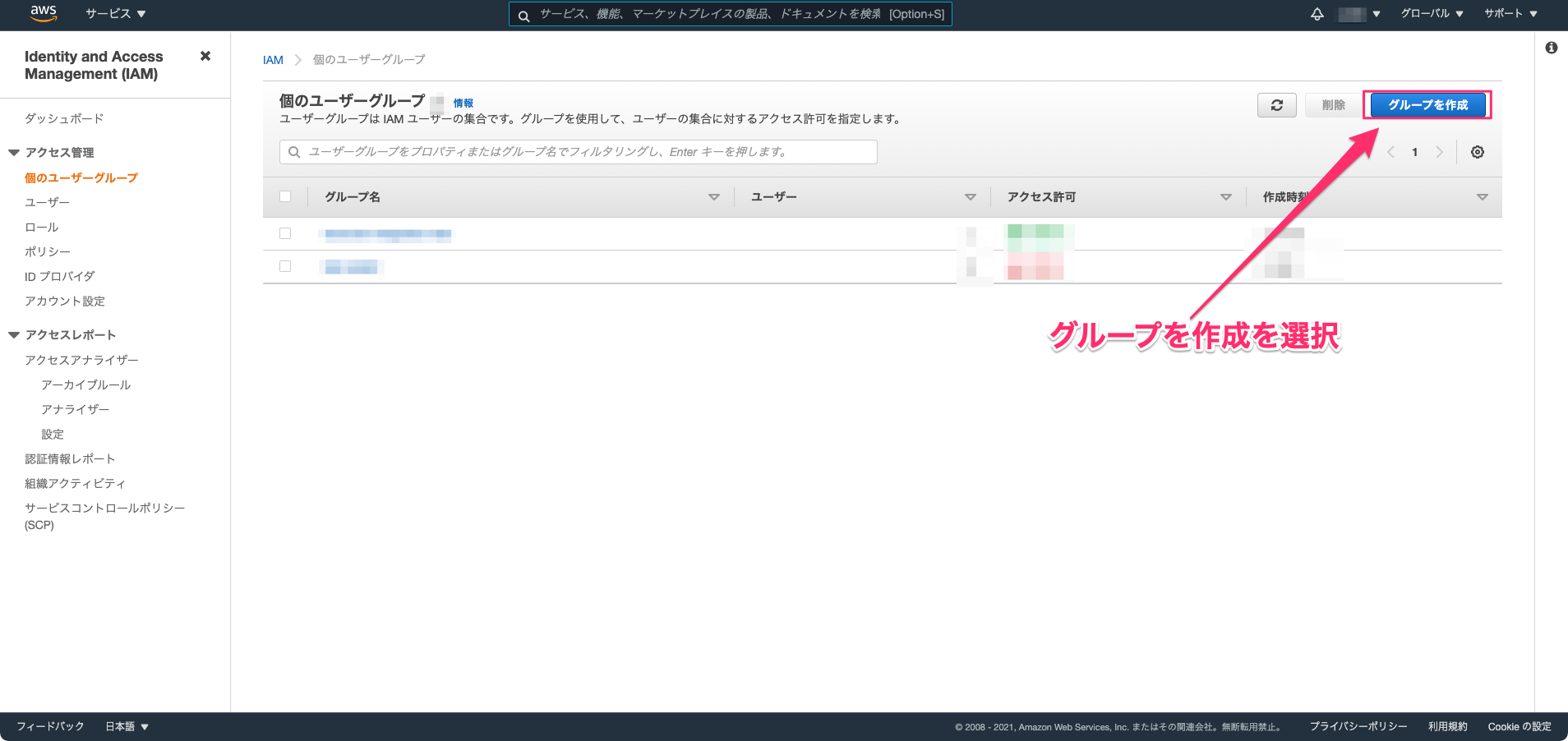
Task: Click the search magnifier in top bar
Action: tap(523, 15)
